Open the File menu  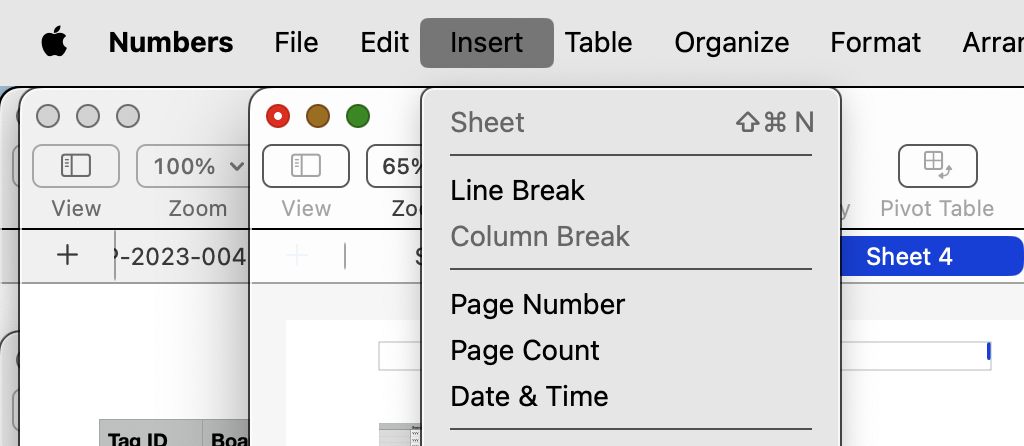(296, 43)
